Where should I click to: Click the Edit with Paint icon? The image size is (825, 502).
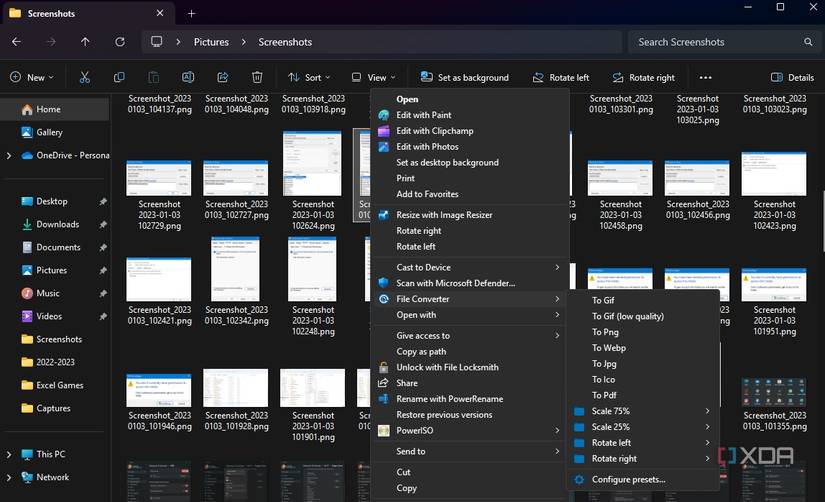pyautogui.click(x=384, y=115)
